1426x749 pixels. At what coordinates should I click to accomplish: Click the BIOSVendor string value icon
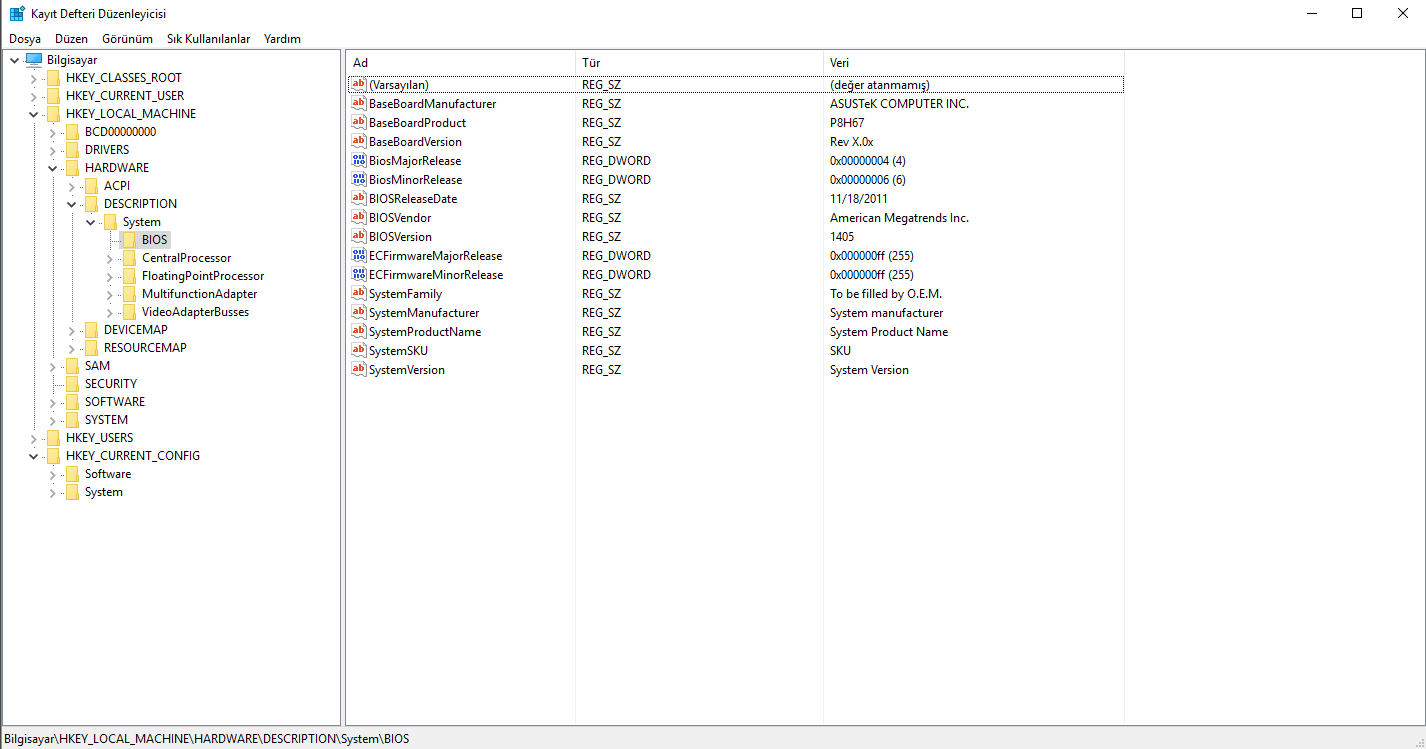click(x=359, y=218)
